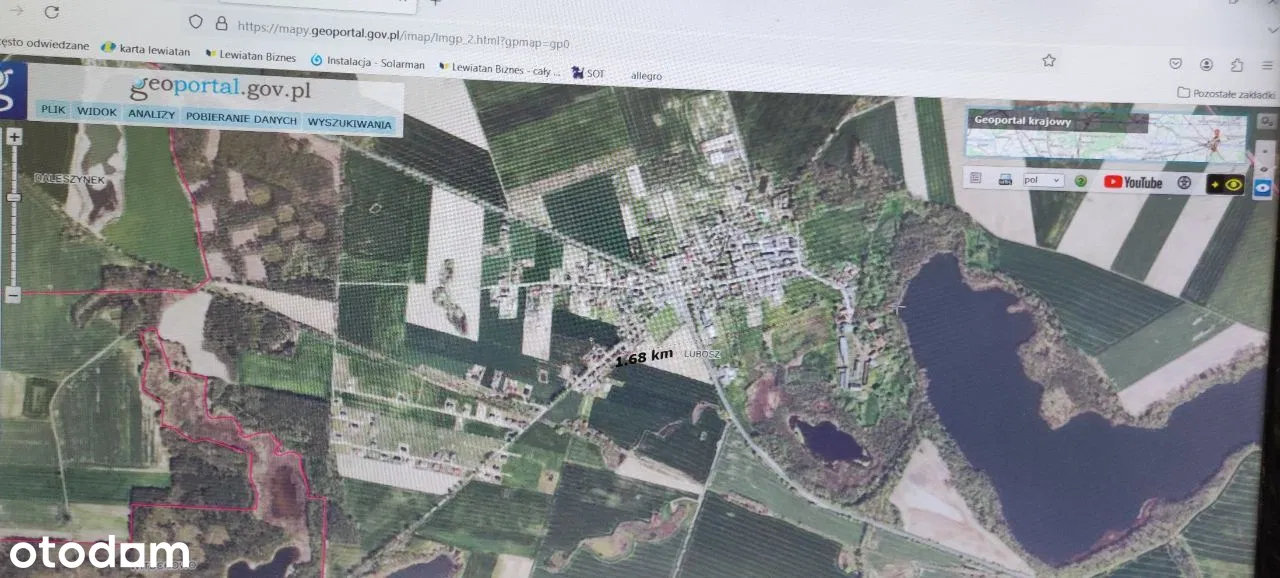Viewport: 1280px width, 578px height.
Task: Click the zoom out minus button
Action: click(13, 295)
